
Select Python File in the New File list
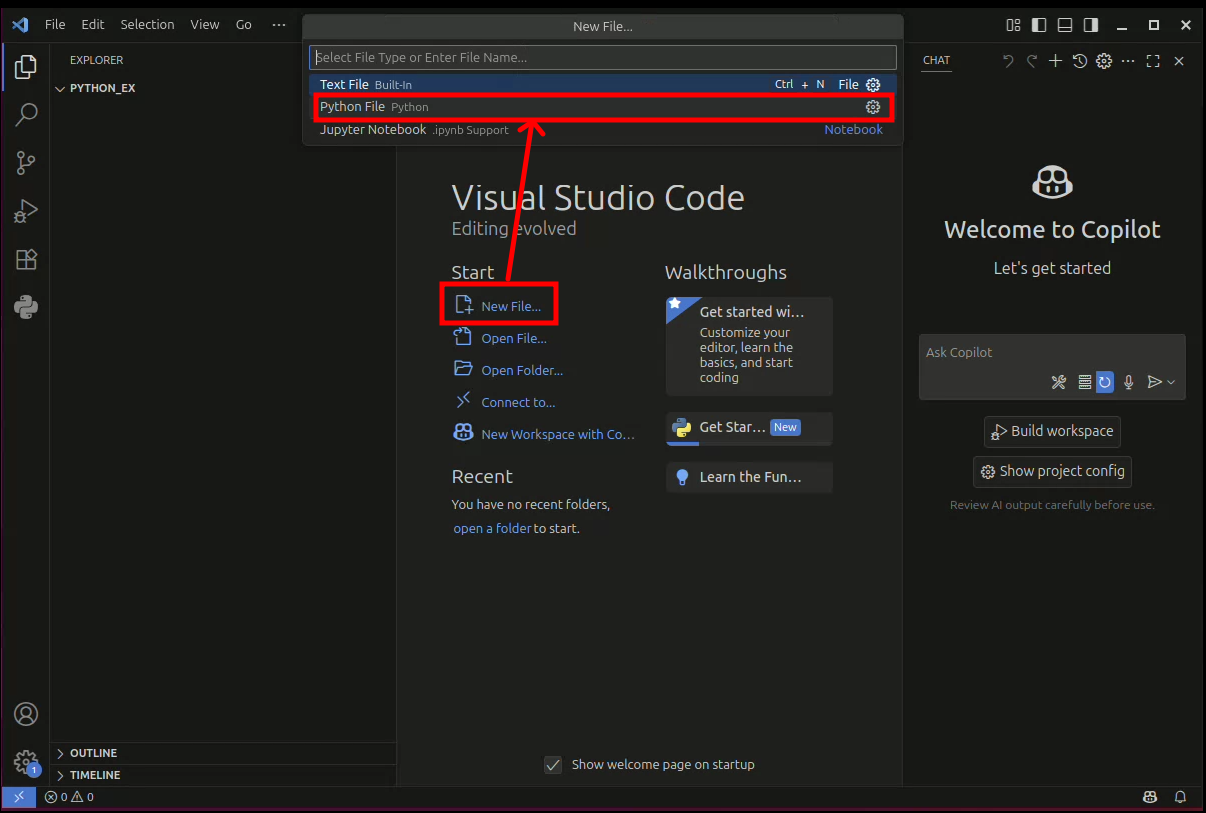pyautogui.click(x=603, y=107)
